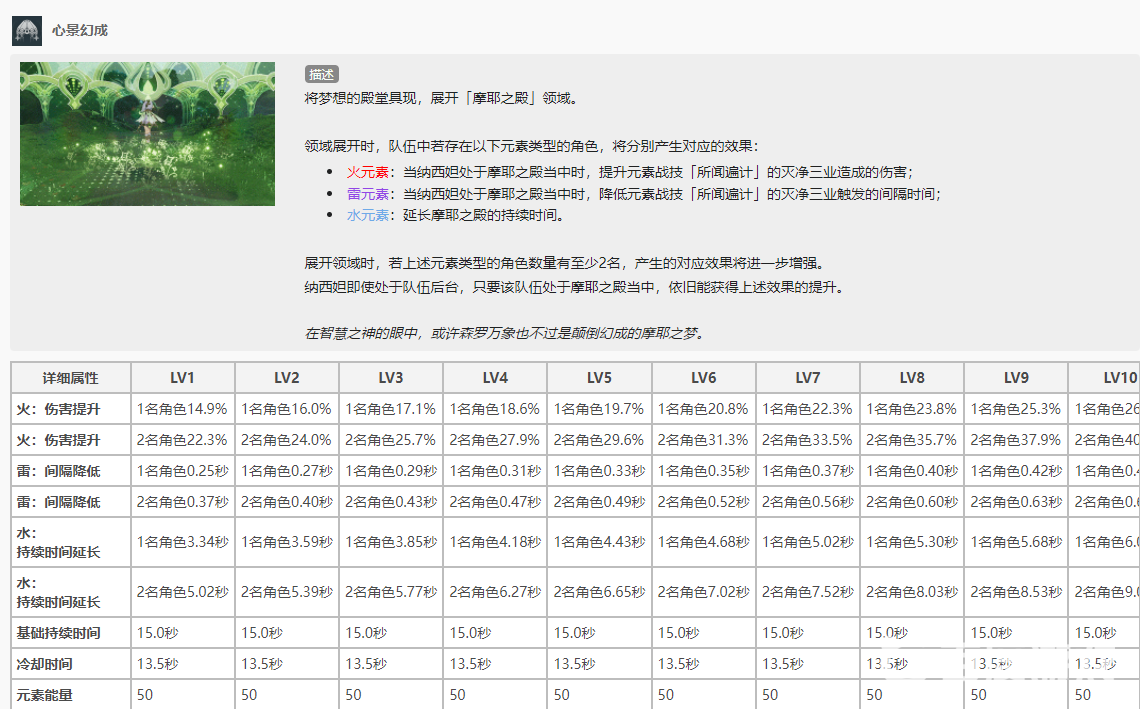Click cell 2名角色0.52秒

click(x=704, y=502)
